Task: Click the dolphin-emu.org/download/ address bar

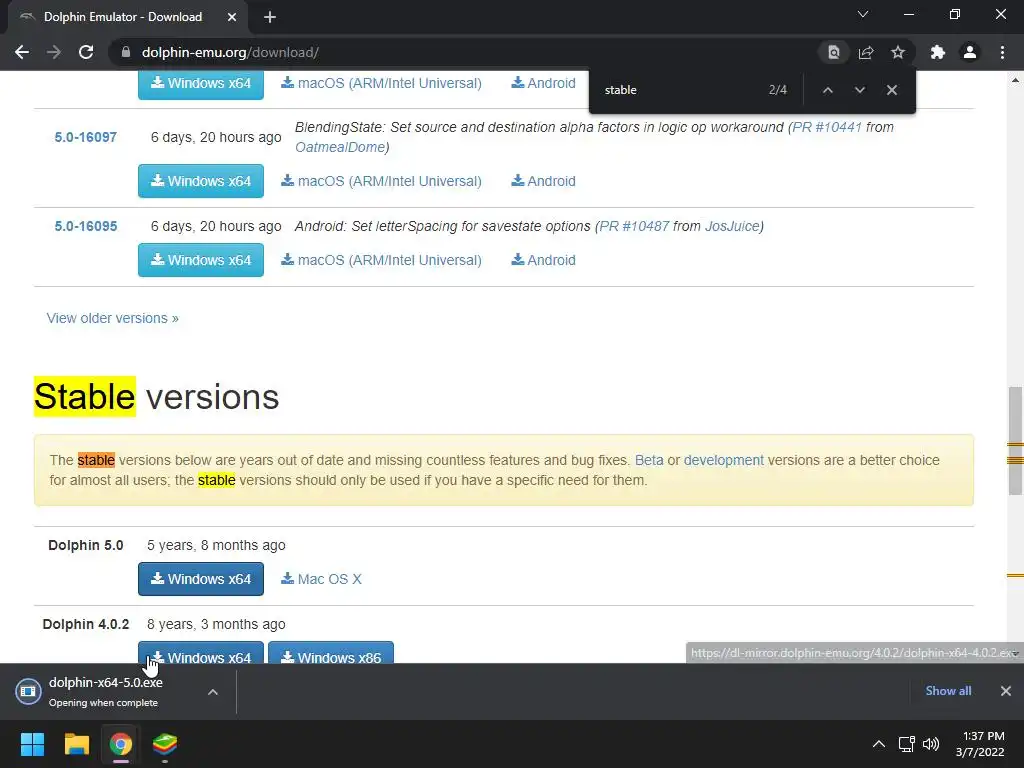Action: [x=230, y=52]
